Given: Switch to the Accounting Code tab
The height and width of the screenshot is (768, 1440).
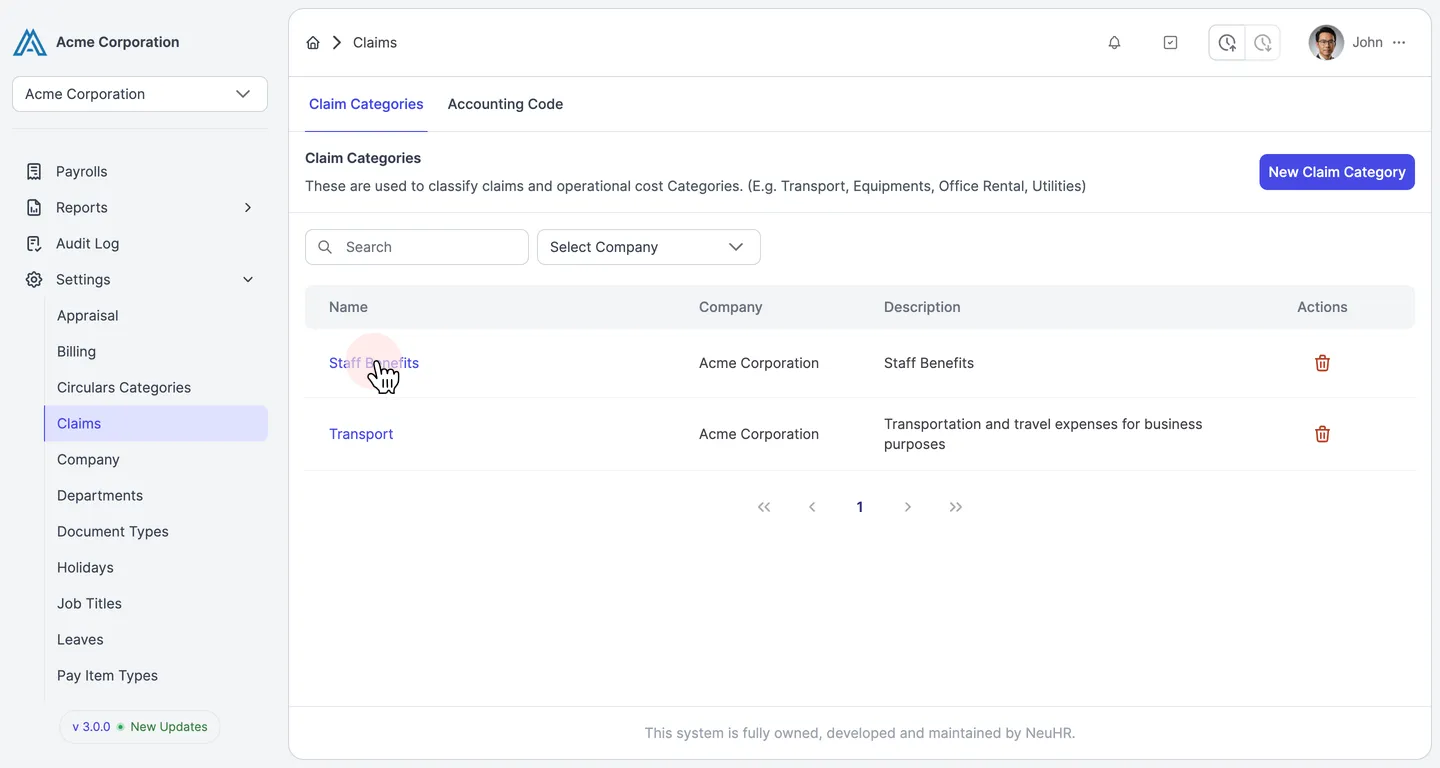Looking at the screenshot, I should tap(505, 104).
